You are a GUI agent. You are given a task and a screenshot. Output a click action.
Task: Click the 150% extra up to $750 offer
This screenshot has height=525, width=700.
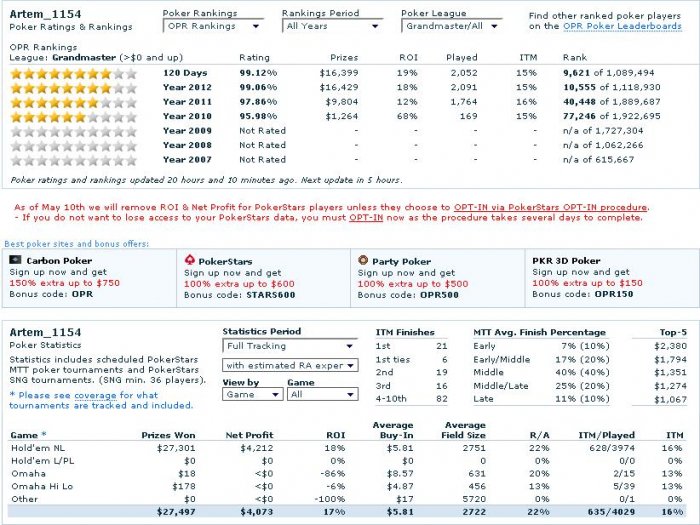(x=65, y=283)
